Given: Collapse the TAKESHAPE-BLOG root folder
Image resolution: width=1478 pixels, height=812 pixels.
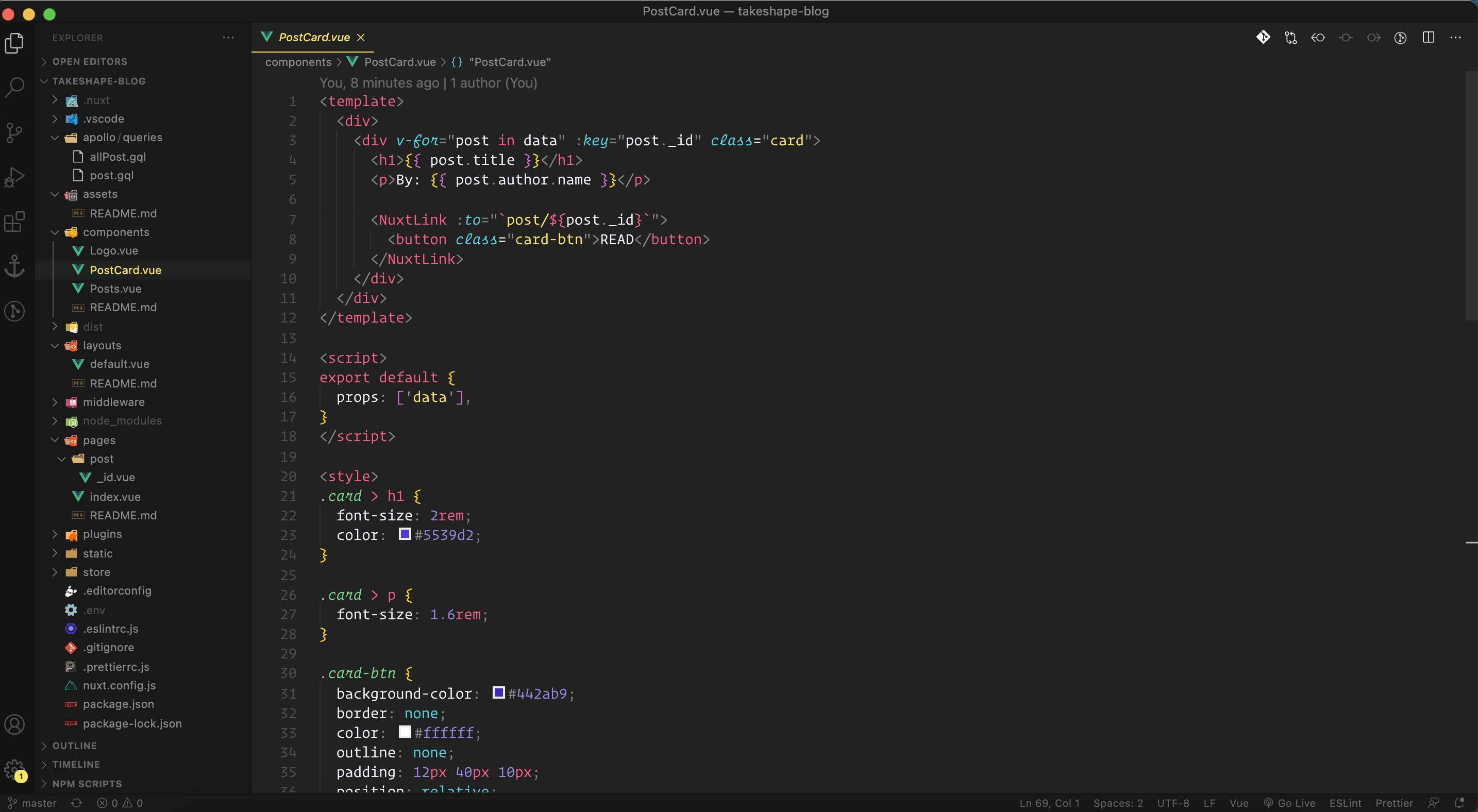Looking at the screenshot, I should point(98,81).
